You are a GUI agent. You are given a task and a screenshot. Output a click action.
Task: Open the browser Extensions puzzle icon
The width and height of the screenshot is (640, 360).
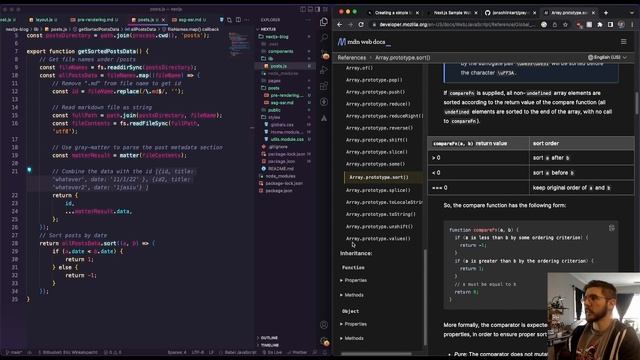click(x=600, y=24)
